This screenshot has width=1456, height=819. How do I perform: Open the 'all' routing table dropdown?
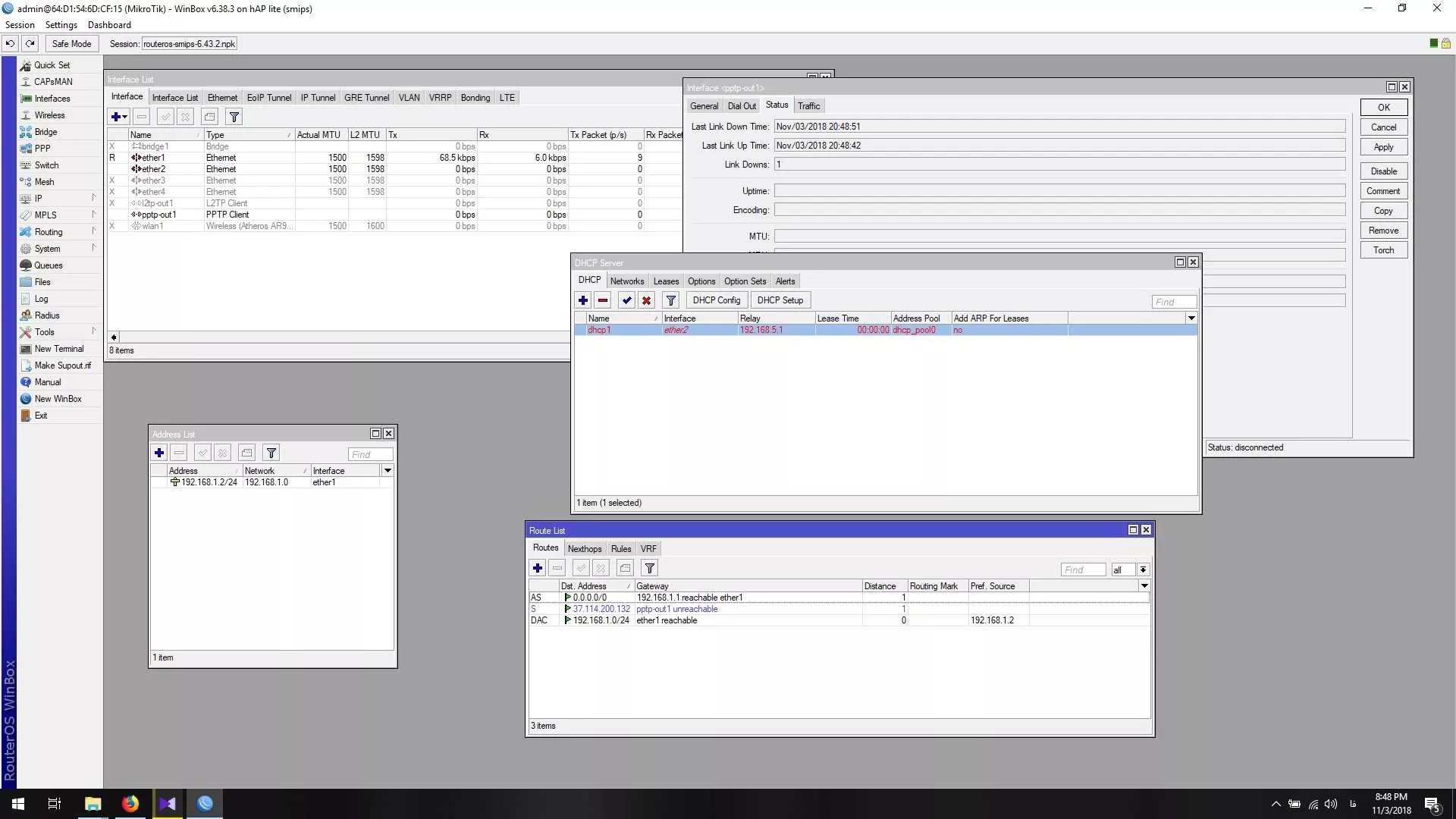[1143, 570]
